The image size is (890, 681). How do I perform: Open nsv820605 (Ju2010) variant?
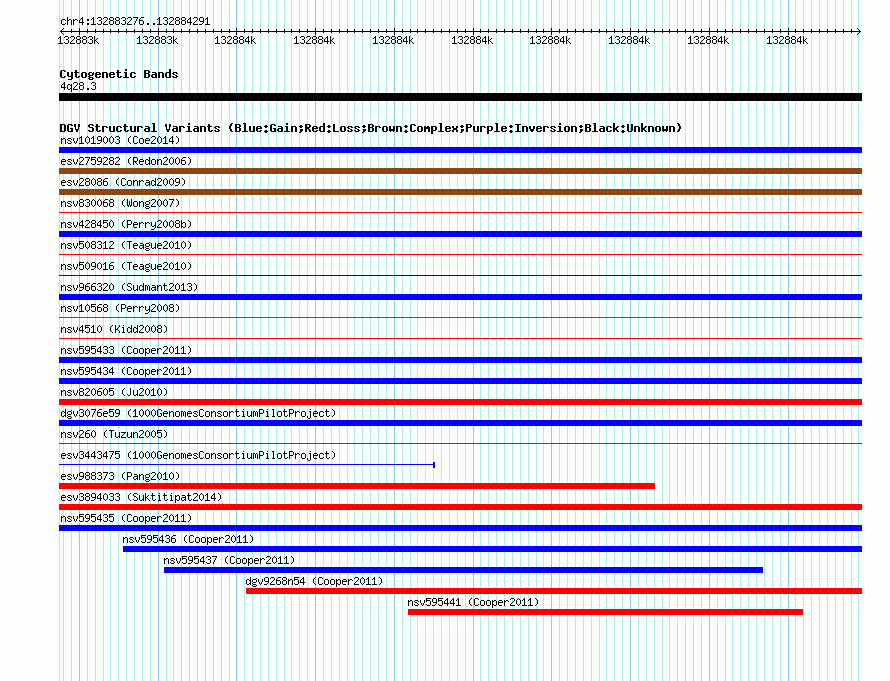(114, 392)
